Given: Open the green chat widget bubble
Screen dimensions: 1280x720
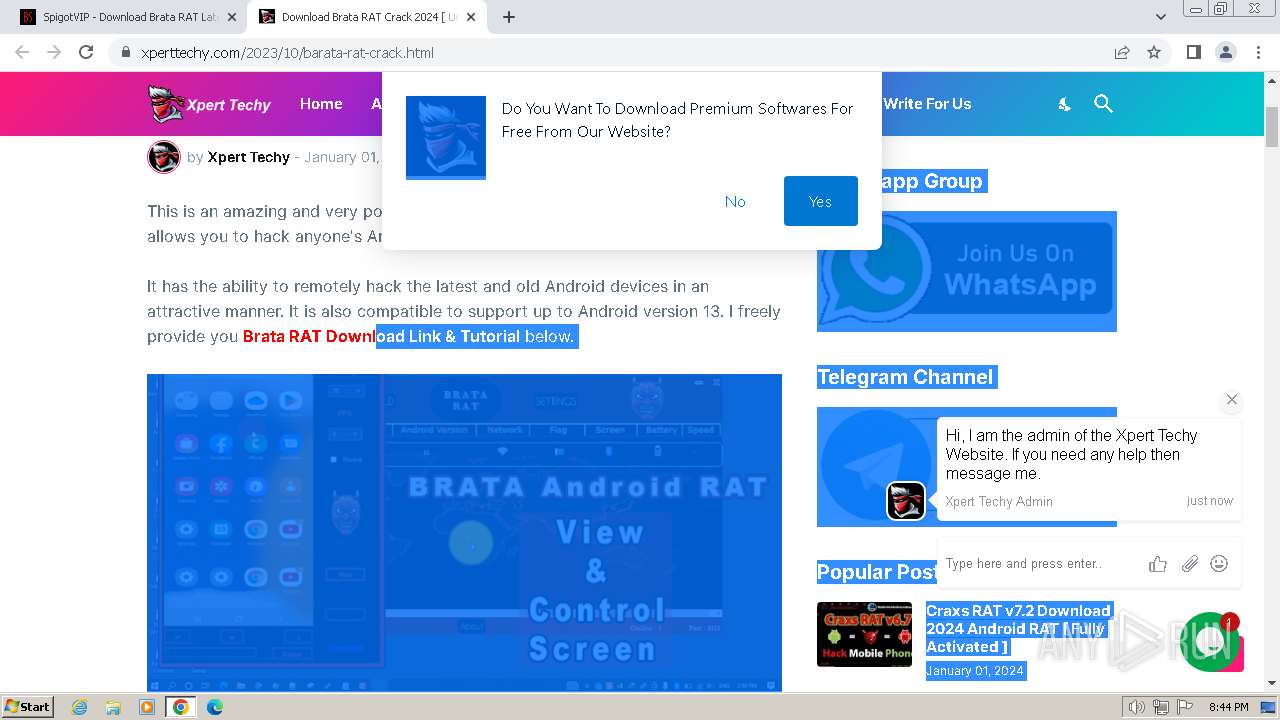Looking at the screenshot, I should (x=1211, y=642).
